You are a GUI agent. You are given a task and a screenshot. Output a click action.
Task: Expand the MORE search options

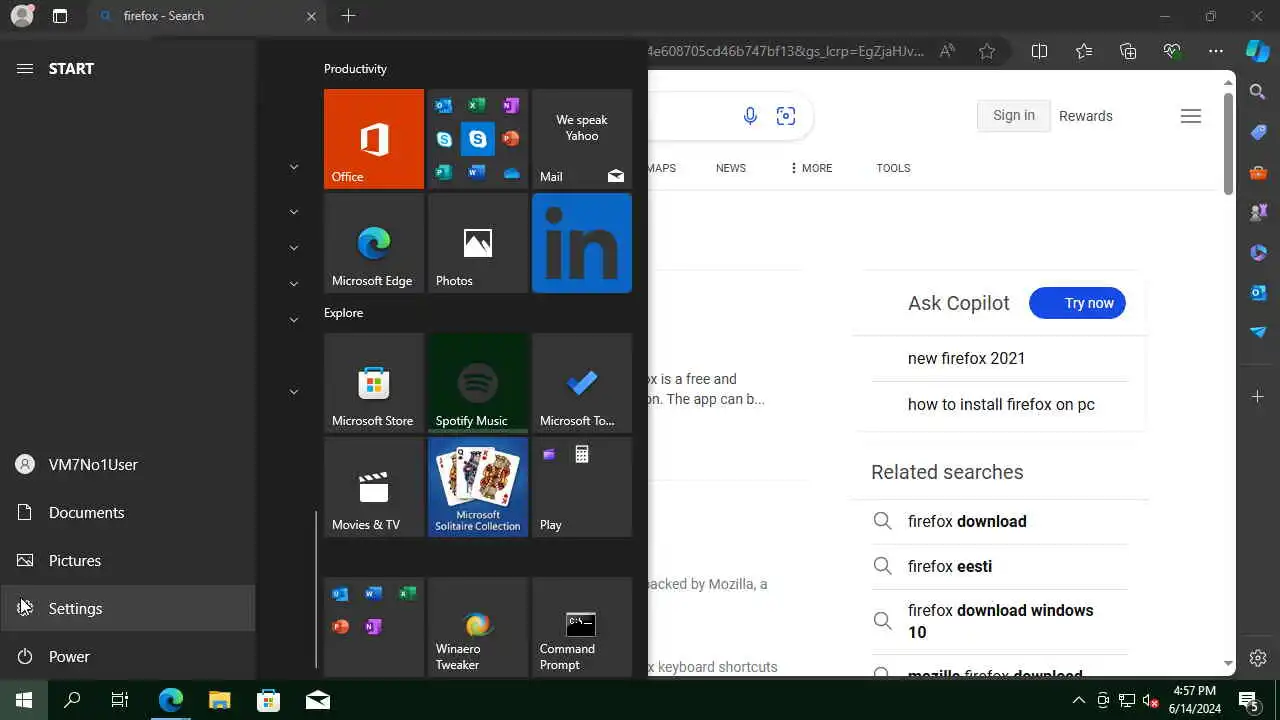(x=811, y=168)
